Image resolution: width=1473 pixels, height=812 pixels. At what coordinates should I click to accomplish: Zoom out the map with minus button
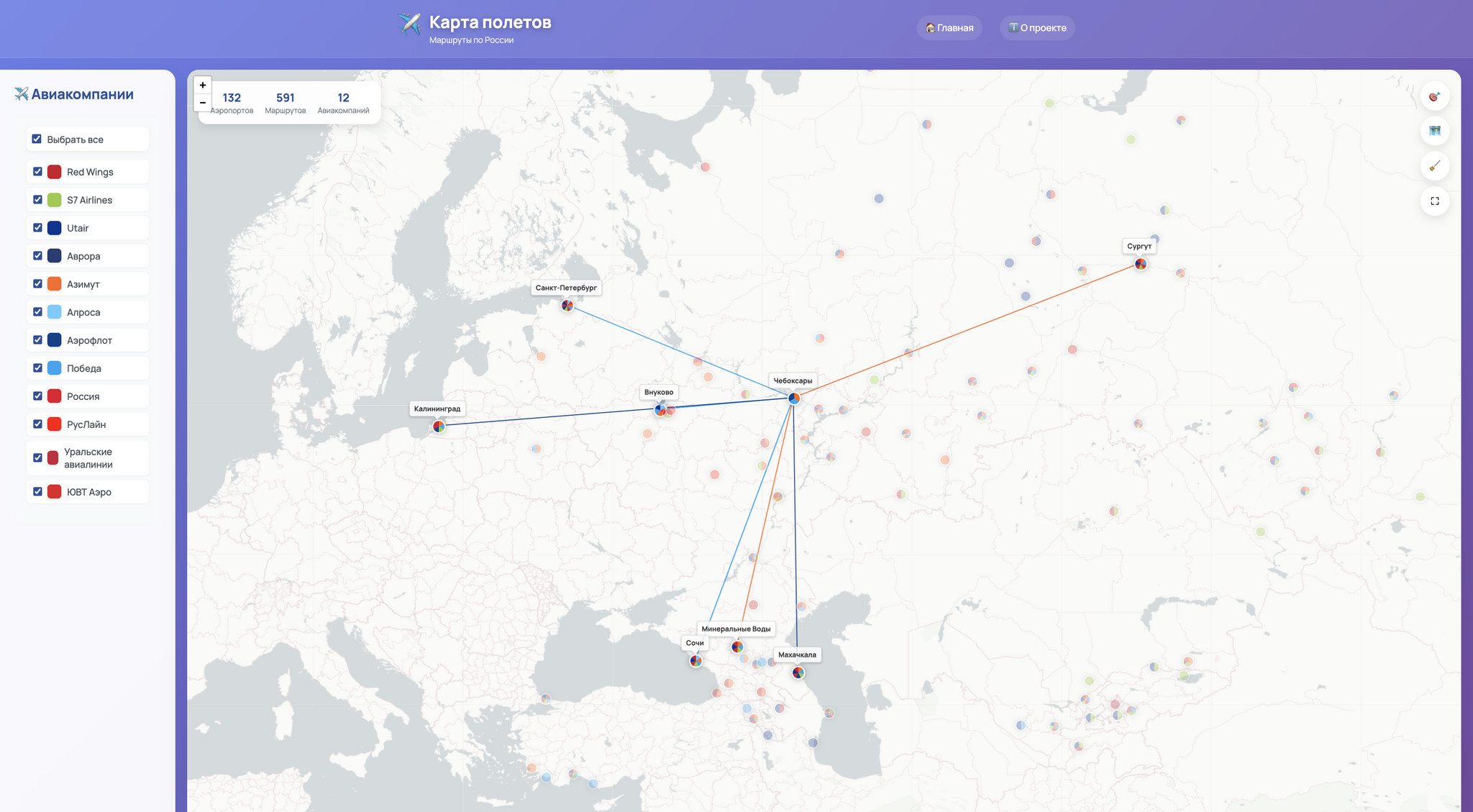203,103
